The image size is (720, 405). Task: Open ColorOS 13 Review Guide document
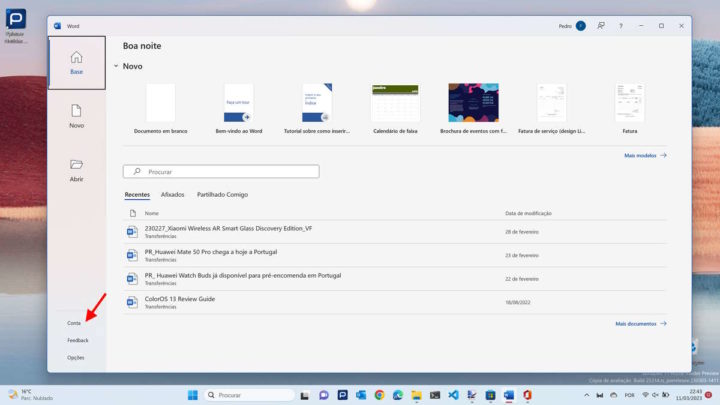(x=395, y=302)
